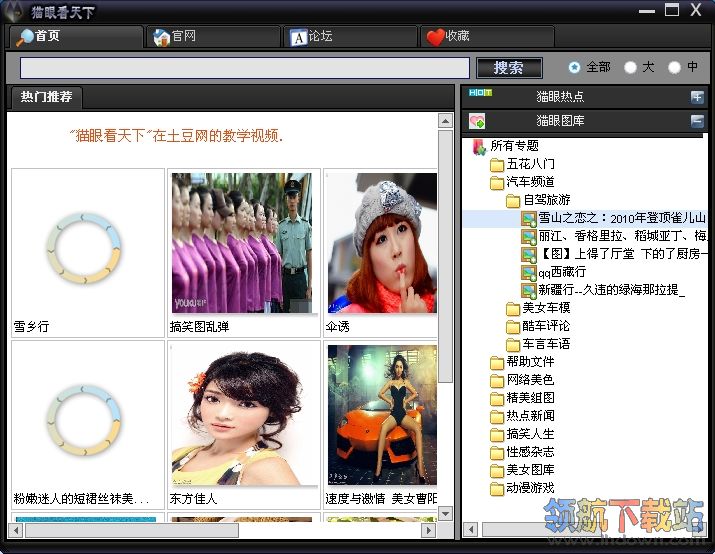Maximize the 猫眼看天下 window
Viewport: 715px width, 554px height.
(x=671, y=9)
